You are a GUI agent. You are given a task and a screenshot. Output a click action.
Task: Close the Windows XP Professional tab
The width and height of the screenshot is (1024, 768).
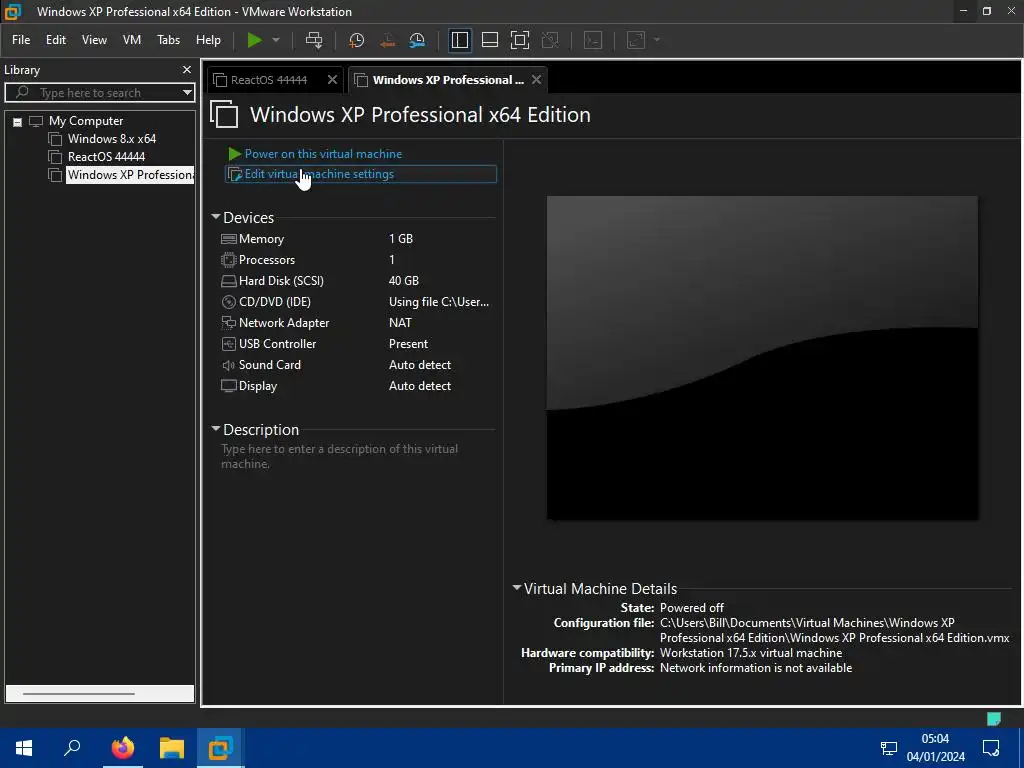[536, 80]
